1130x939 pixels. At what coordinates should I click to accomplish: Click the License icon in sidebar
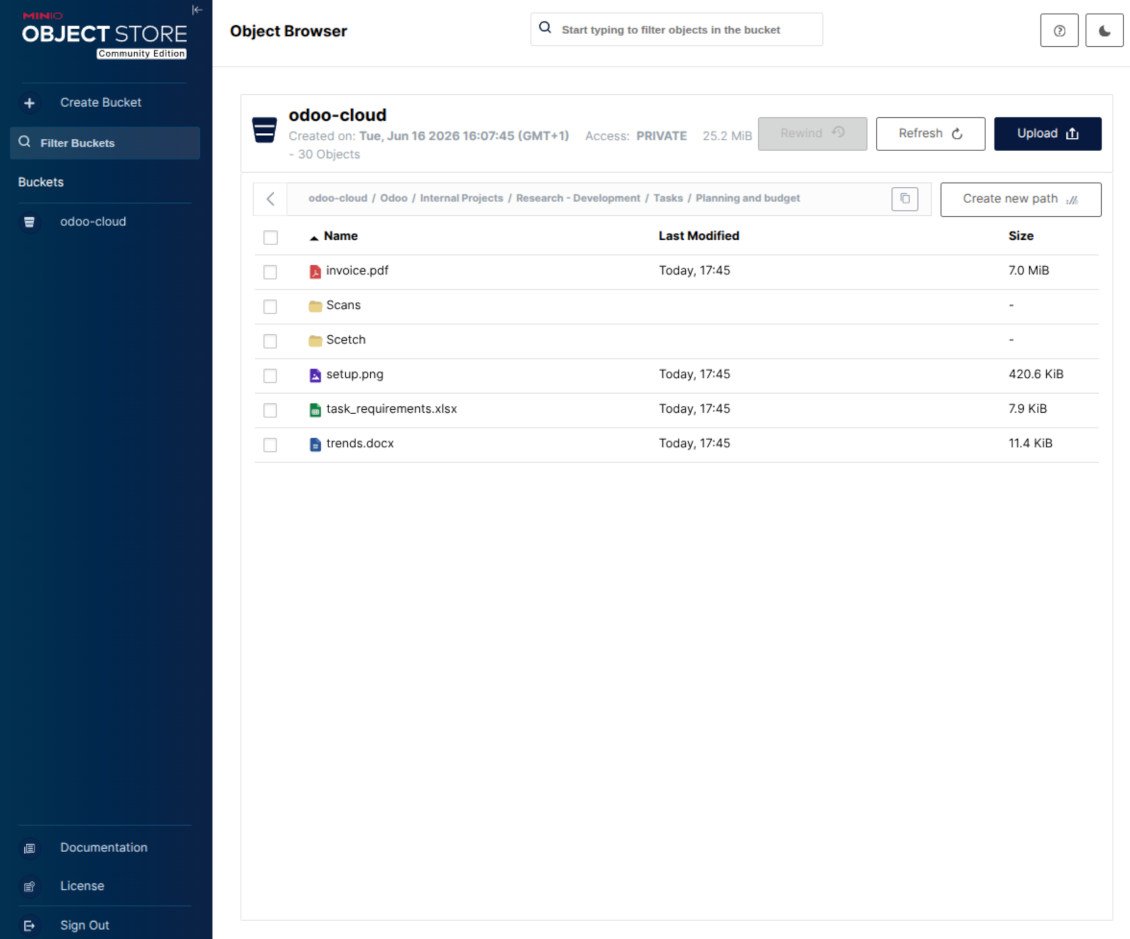(x=30, y=886)
